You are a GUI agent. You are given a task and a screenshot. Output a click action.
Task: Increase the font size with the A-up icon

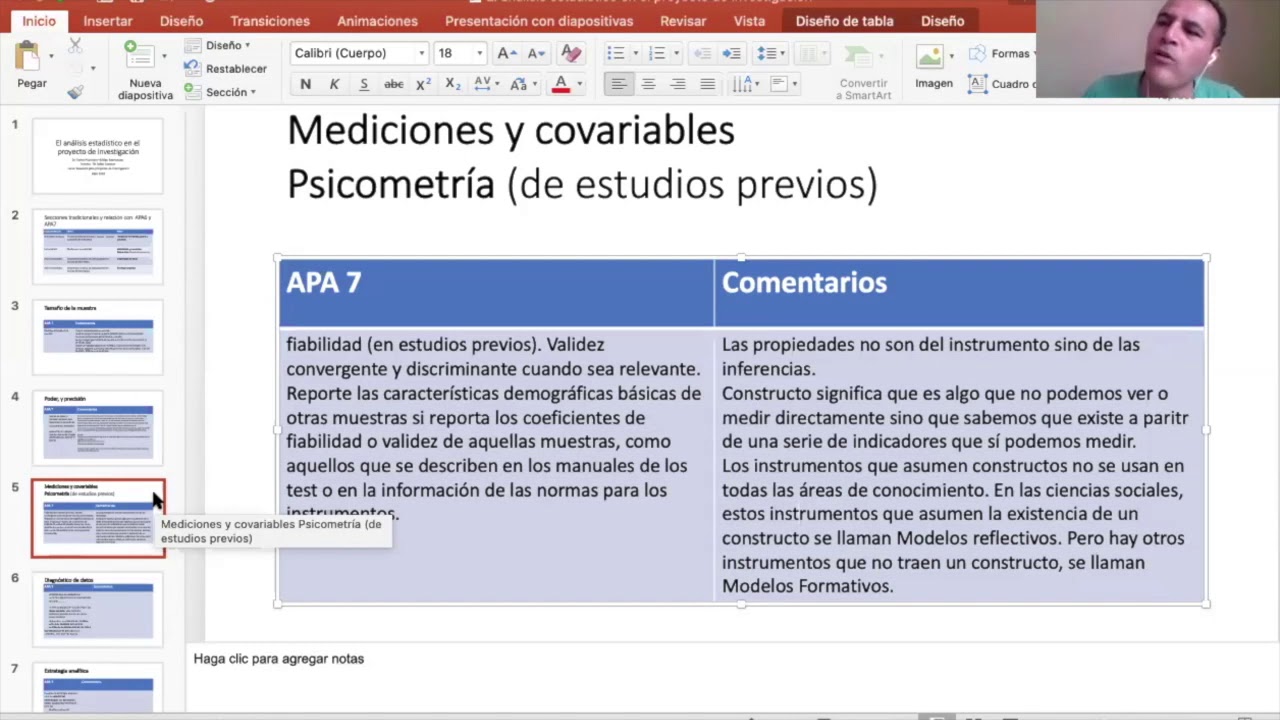(506, 53)
